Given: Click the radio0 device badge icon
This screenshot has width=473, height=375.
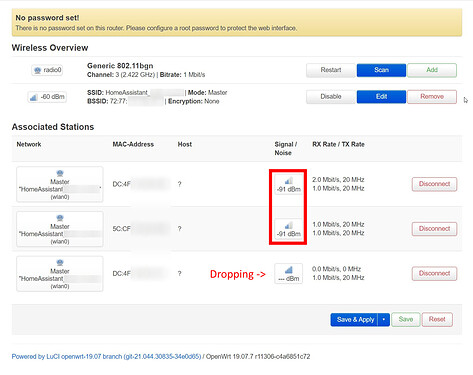Looking at the screenshot, I should coord(38,70).
